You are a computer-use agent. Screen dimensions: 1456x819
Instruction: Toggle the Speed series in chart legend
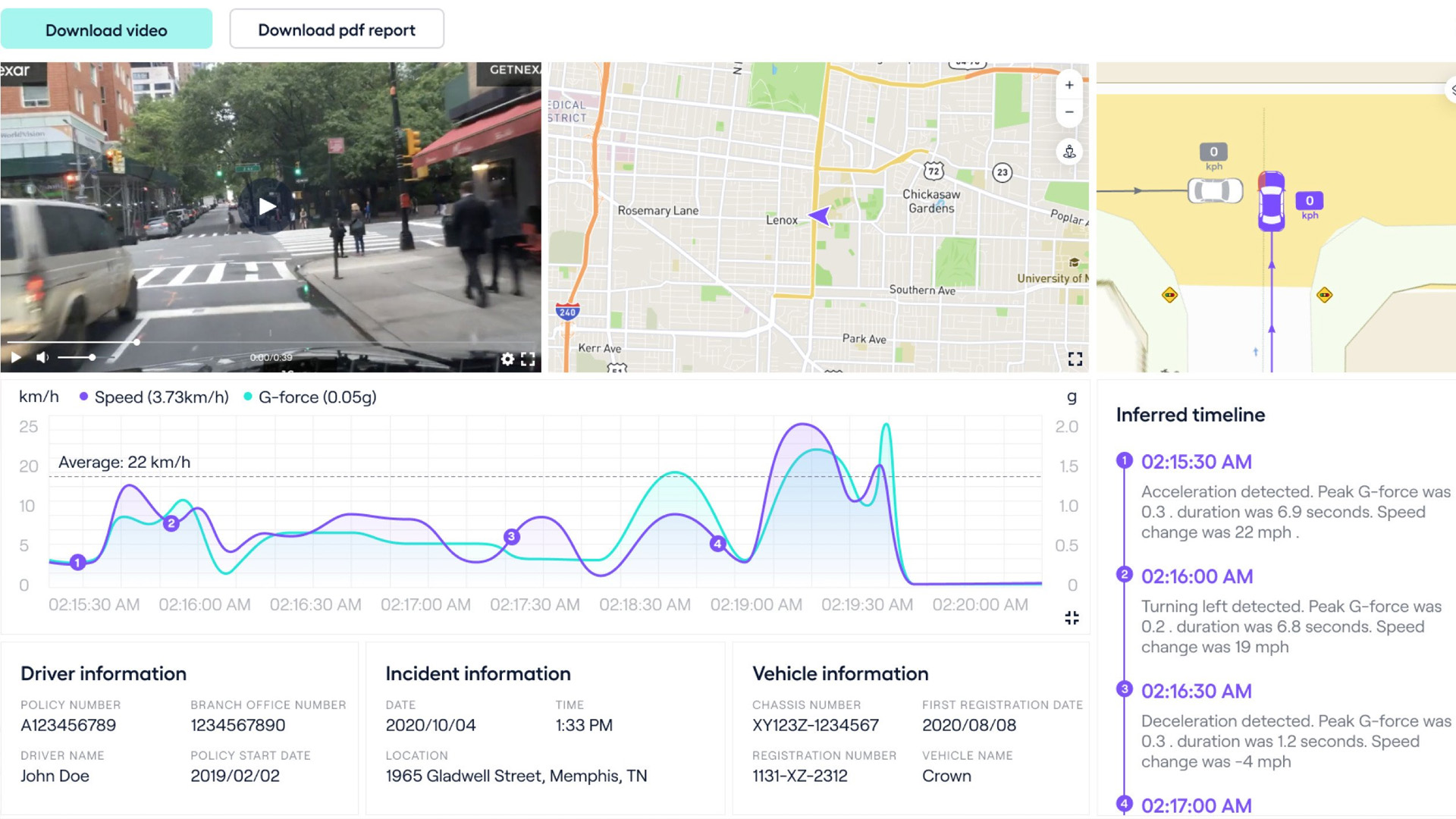(x=154, y=397)
